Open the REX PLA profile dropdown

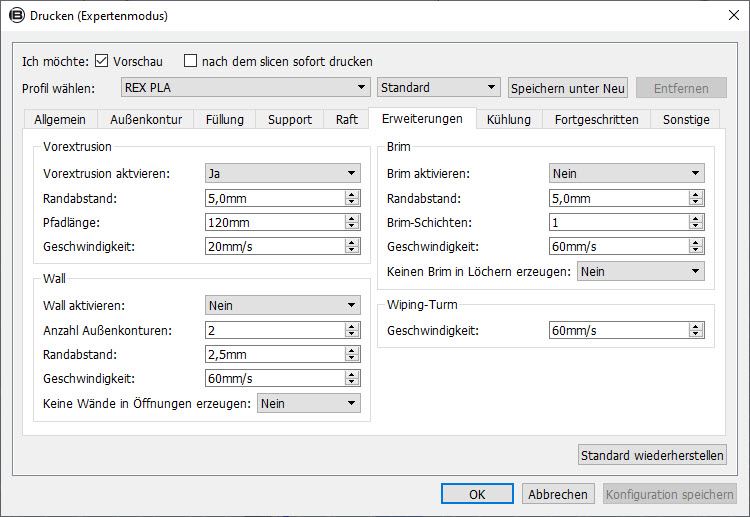246,88
